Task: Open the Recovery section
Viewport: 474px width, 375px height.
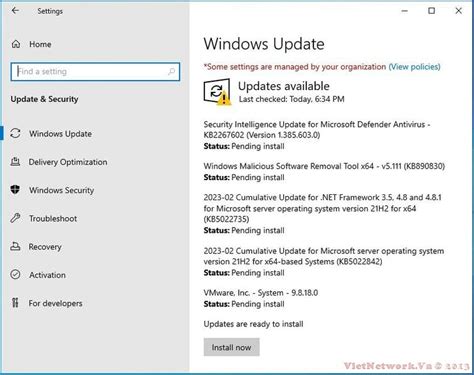Action: pyautogui.click(x=45, y=247)
